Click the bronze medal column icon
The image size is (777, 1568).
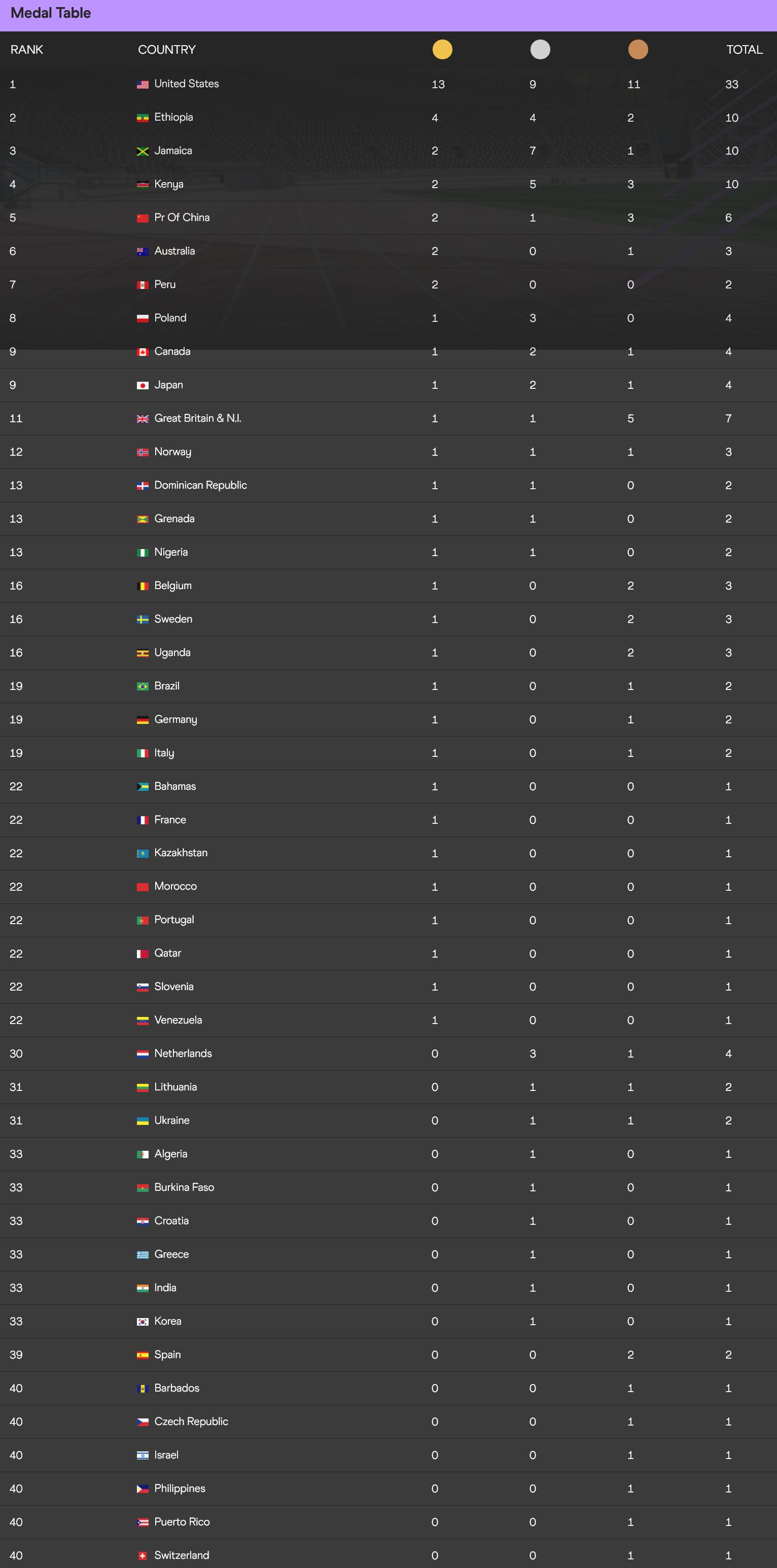(x=638, y=49)
